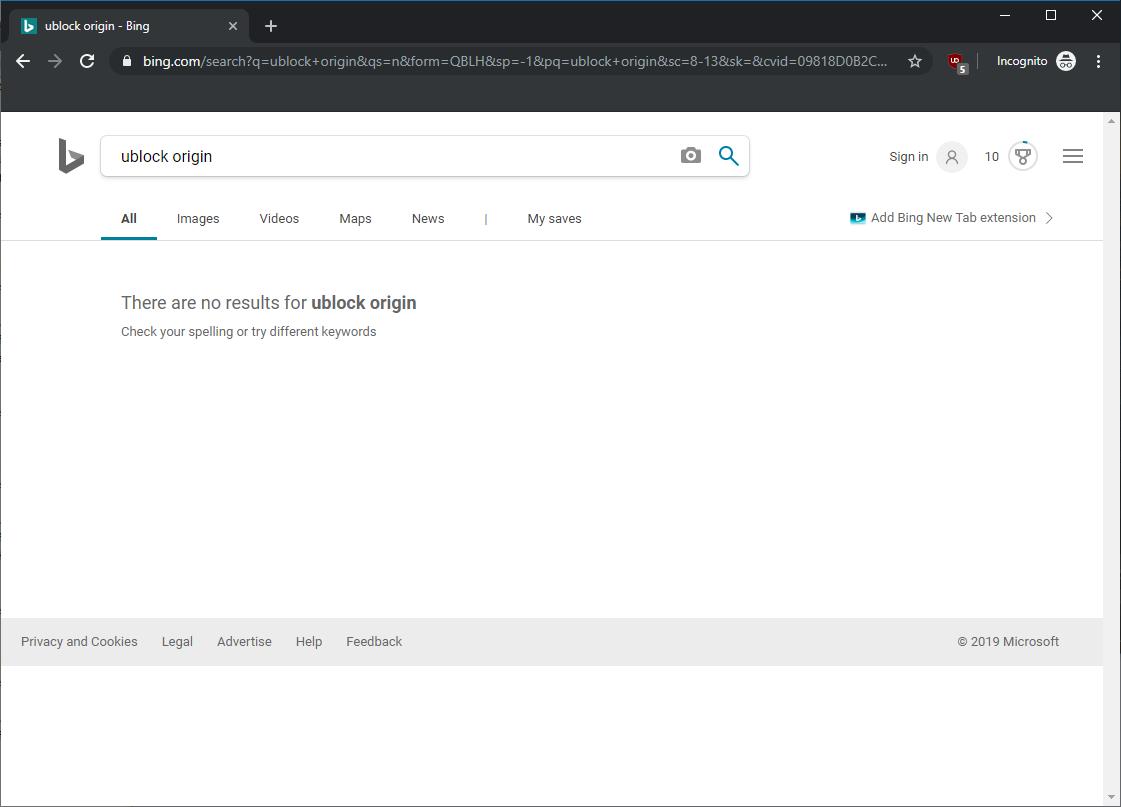This screenshot has width=1121, height=807.
Task: Click the Bing favicon on tab
Action: tap(29, 26)
